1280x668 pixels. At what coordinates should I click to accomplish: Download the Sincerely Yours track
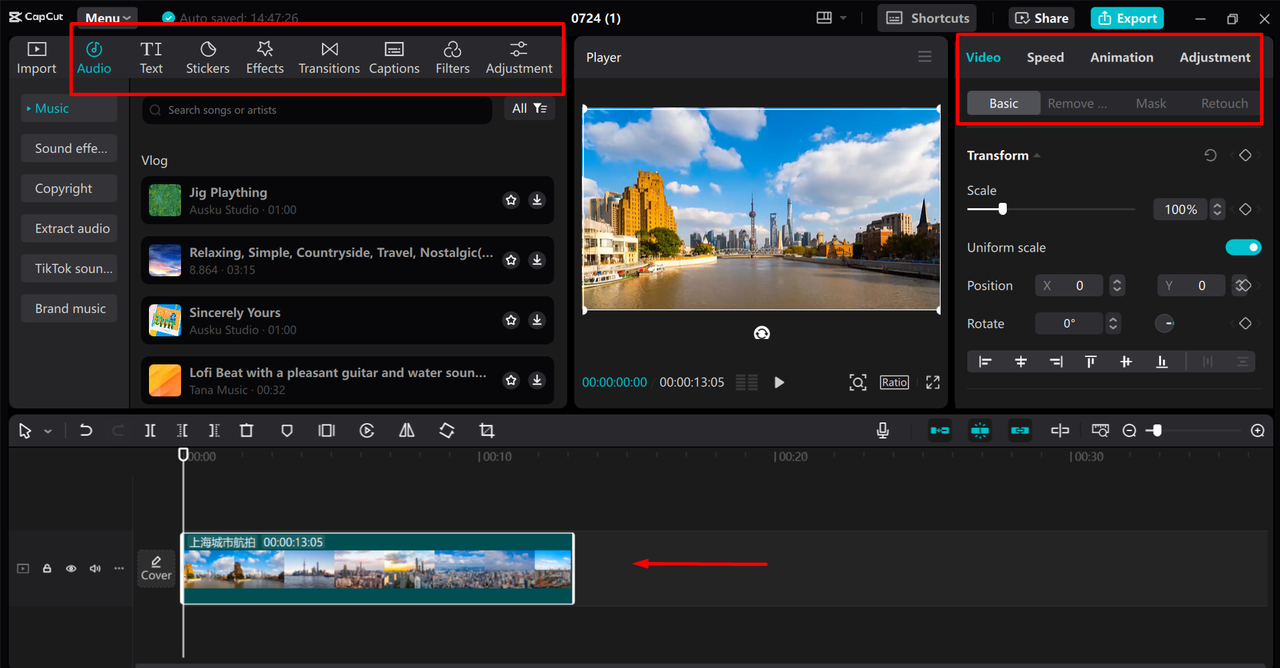pyautogui.click(x=537, y=320)
